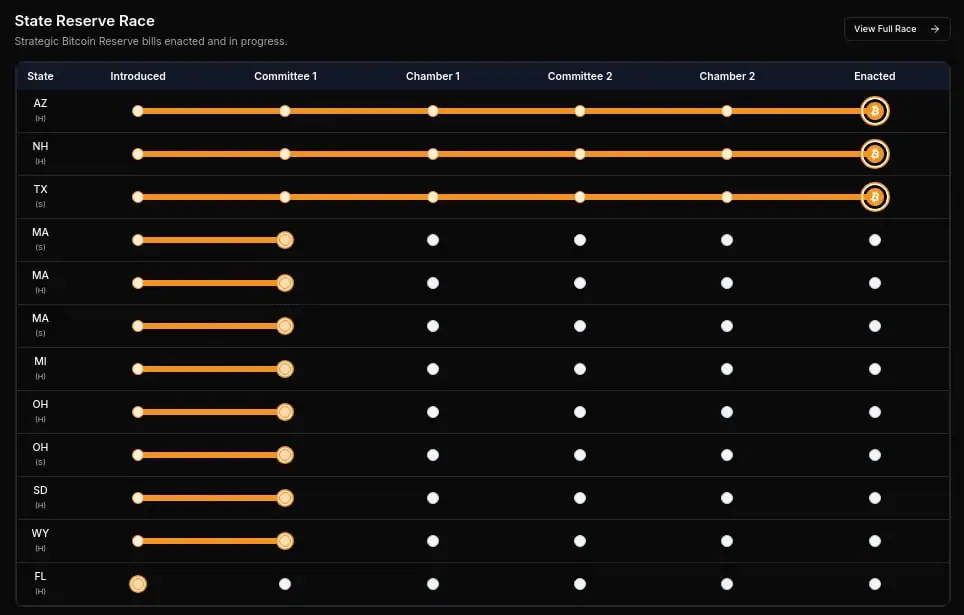Click the Bitcoin icon in the AZ row

(x=874, y=111)
